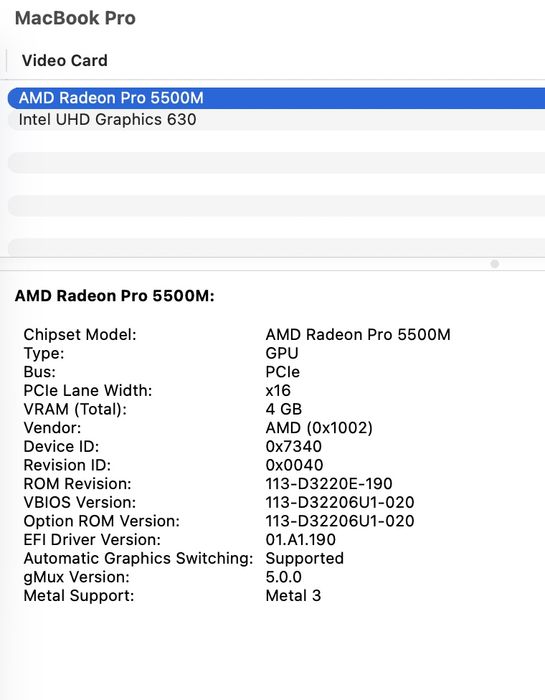Click the Chipset Model value AMD Radeon Pro 5500M
Screen dimensions: 545x700
358,334
